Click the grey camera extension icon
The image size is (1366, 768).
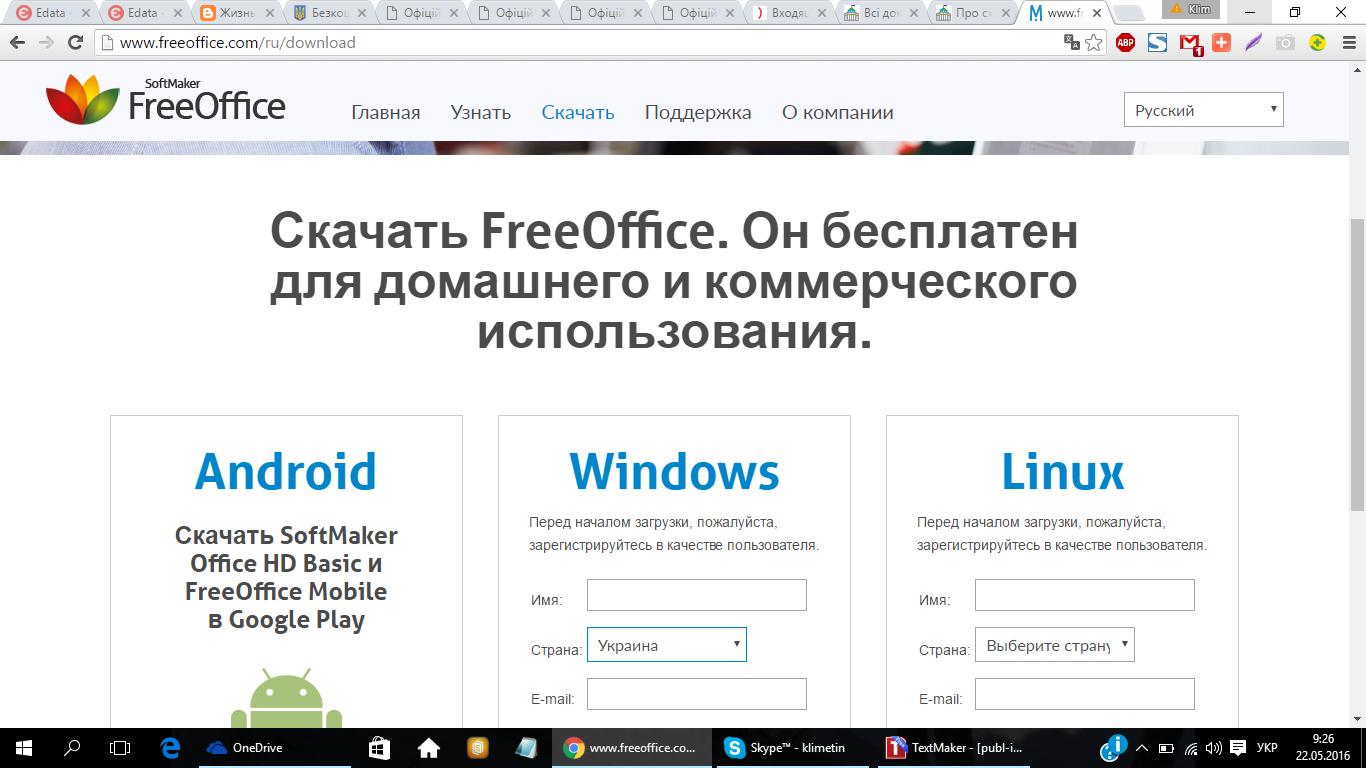(1285, 43)
